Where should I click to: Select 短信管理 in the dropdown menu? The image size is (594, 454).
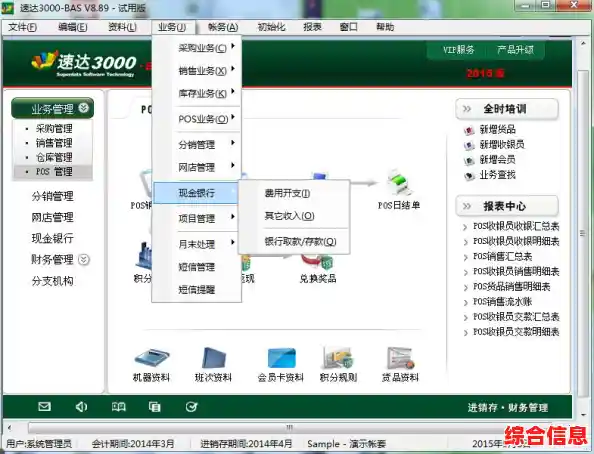click(197, 267)
